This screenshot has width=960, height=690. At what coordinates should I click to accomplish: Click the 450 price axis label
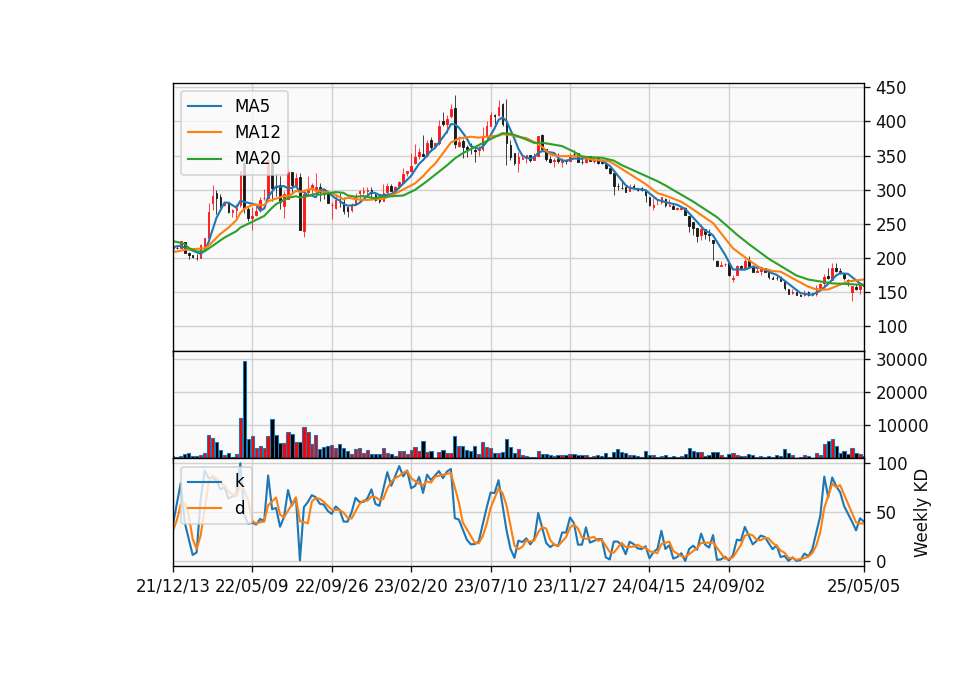(891, 88)
